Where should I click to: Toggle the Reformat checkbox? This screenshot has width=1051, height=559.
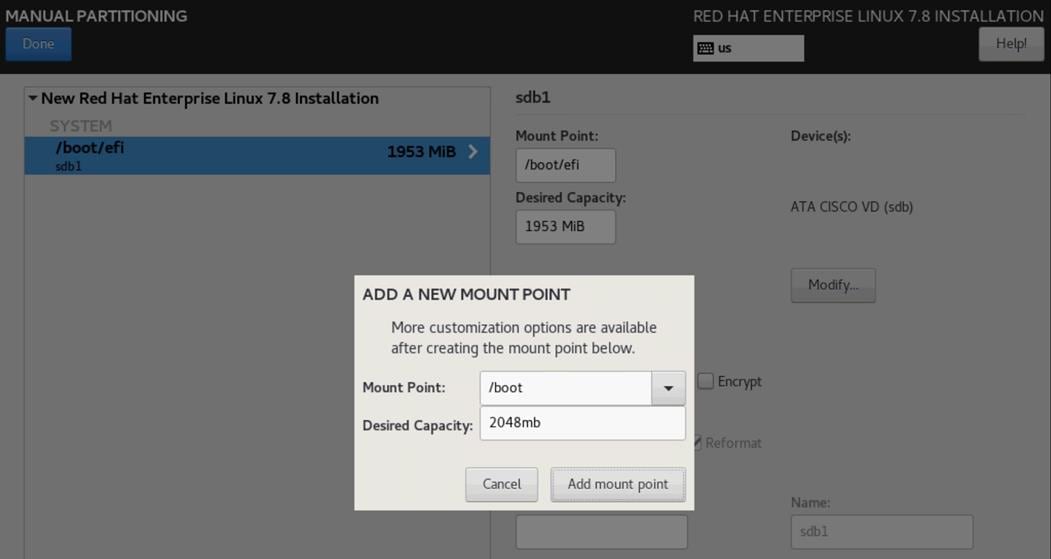(698, 442)
